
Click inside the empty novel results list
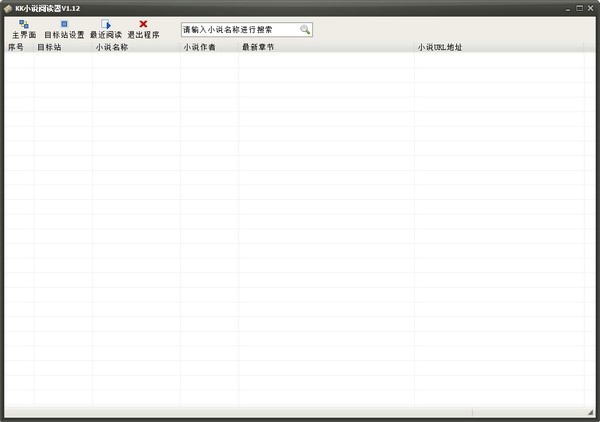tap(300, 230)
